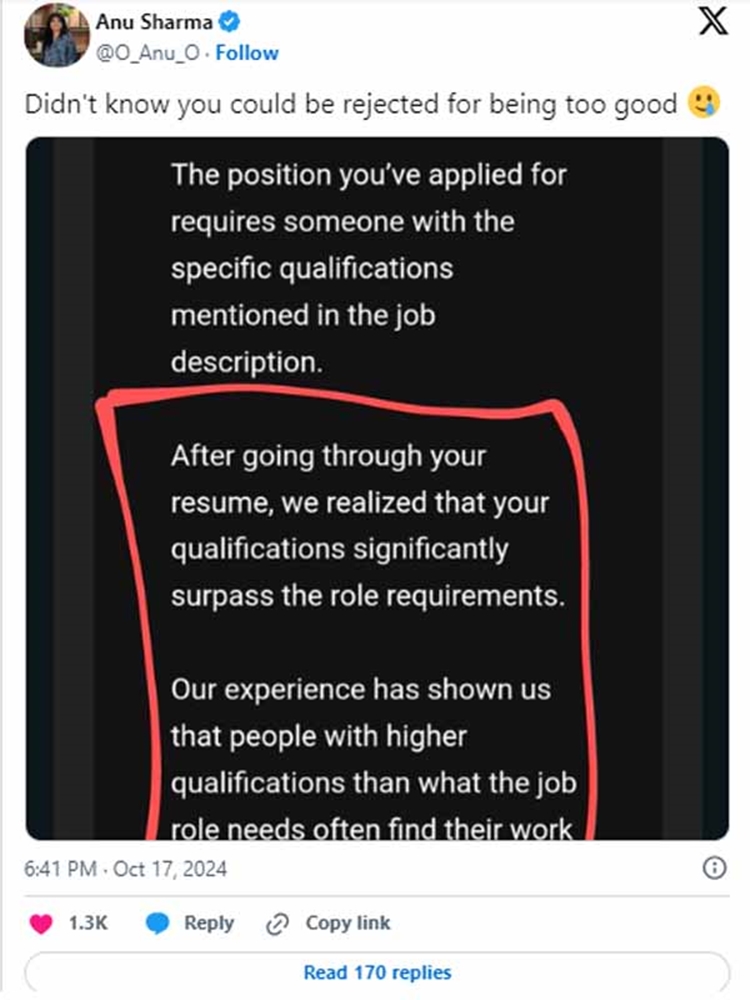
Task: Open Read 170 replies
Action: tap(375, 972)
